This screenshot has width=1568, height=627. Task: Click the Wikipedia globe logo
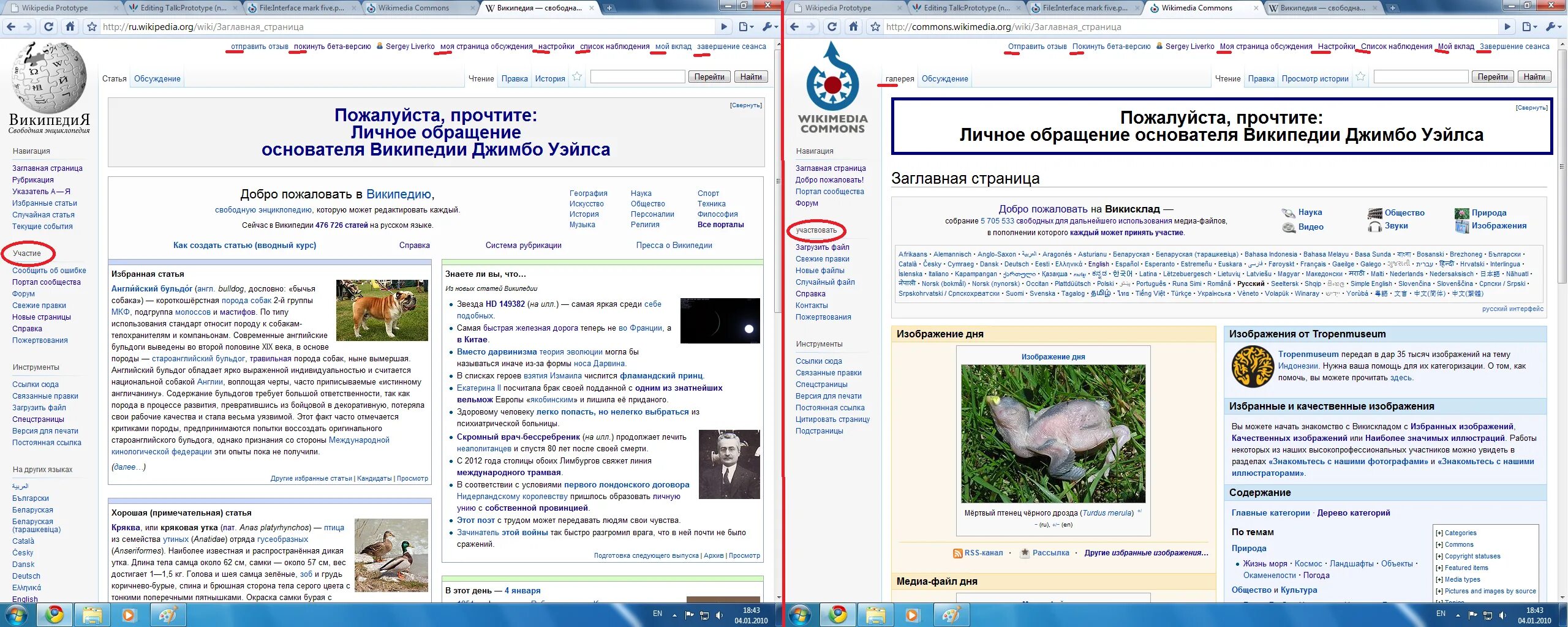click(49, 77)
